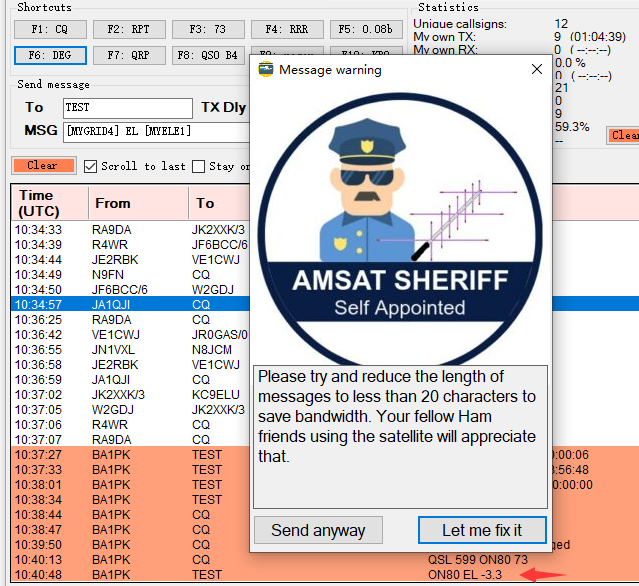Click the To column header
This screenshot has width=639, height=586.
click(x=219, y=203)
